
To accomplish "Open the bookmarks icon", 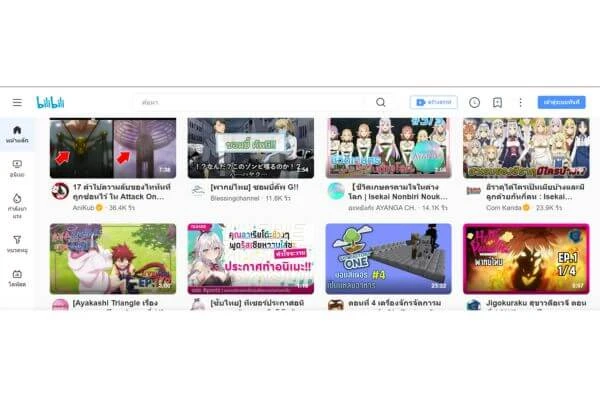I will pyautogui.click(x=497, y=102).
